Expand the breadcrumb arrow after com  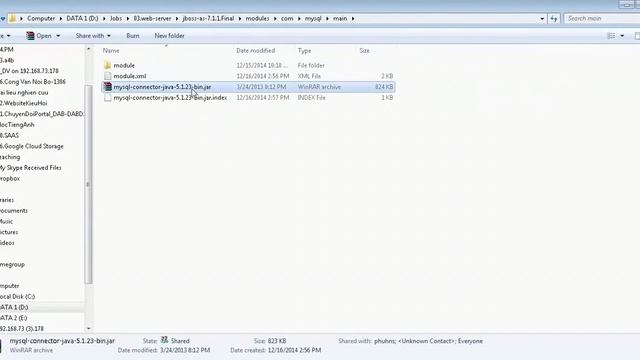(x=299, y=19)
